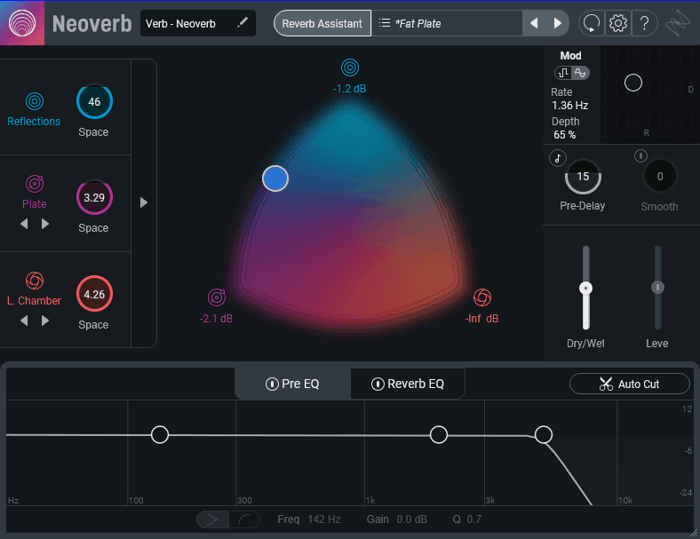Screen dimensions: 700x539
Task: Click the Neoverb logo icon
Action: tap(22, 23)
